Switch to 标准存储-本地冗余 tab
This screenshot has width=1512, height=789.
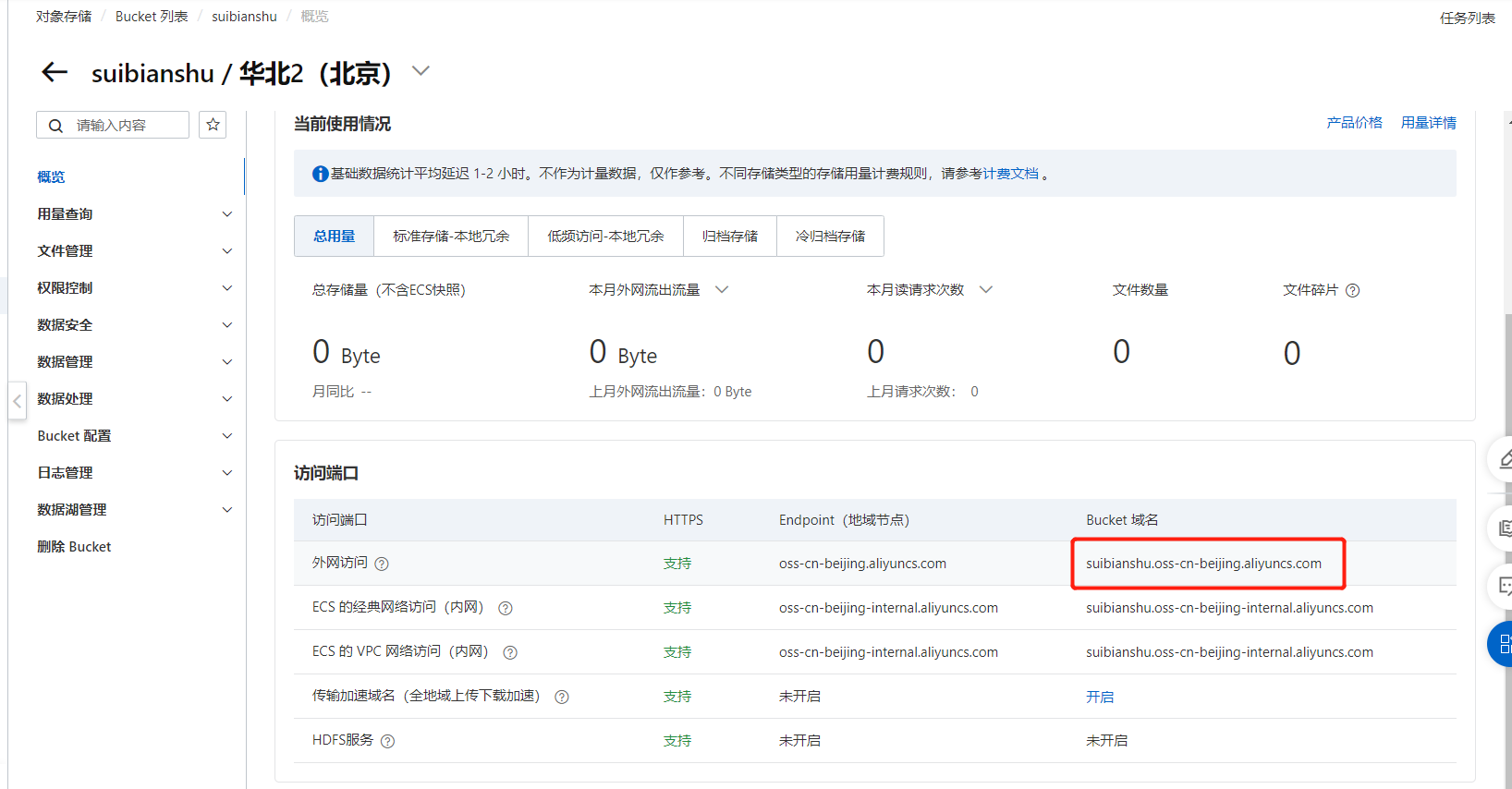[x=451, y=236]
